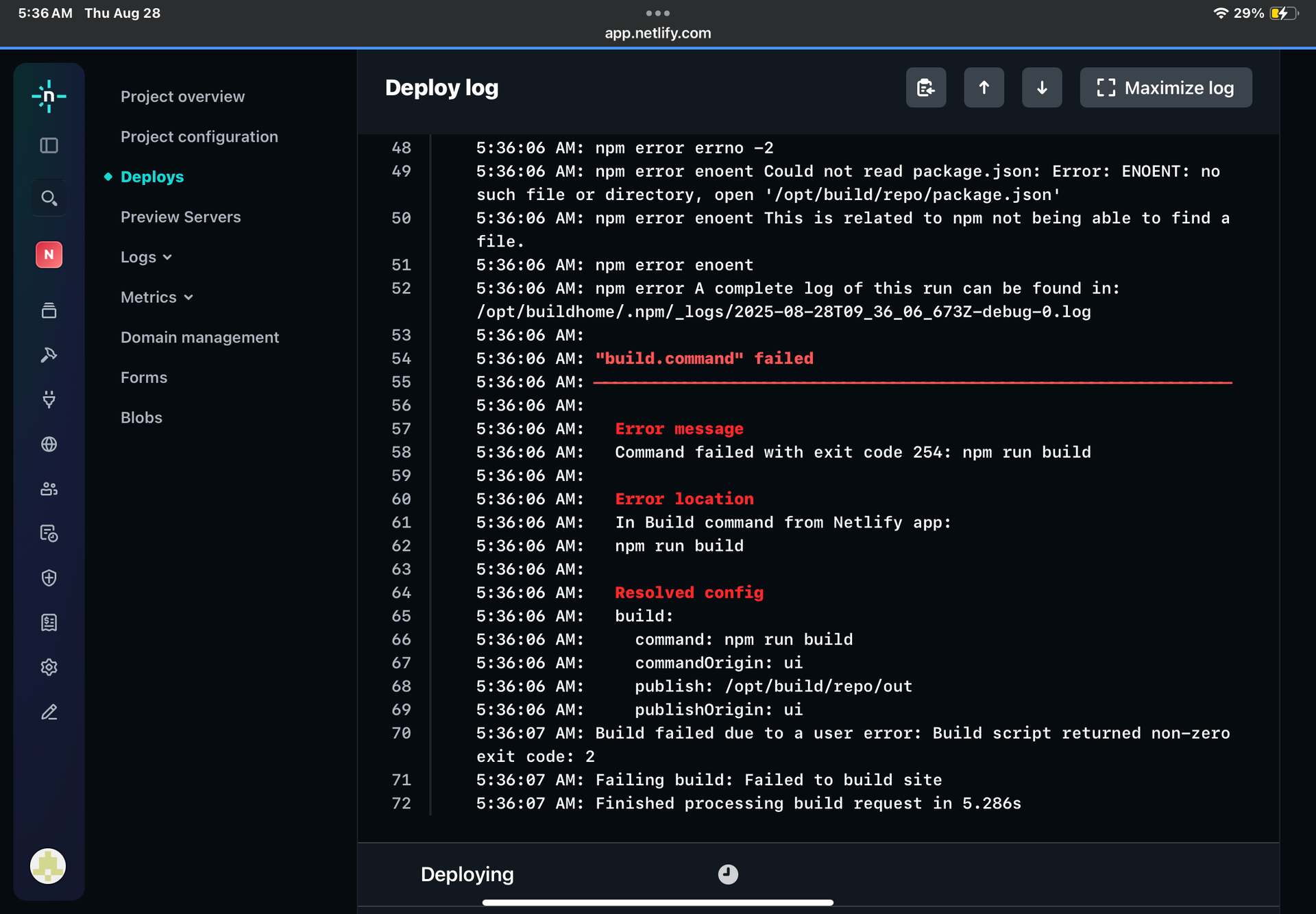Open the search magnifier icon
Viewport: 1316px width, 914px height.
[49, 198]
